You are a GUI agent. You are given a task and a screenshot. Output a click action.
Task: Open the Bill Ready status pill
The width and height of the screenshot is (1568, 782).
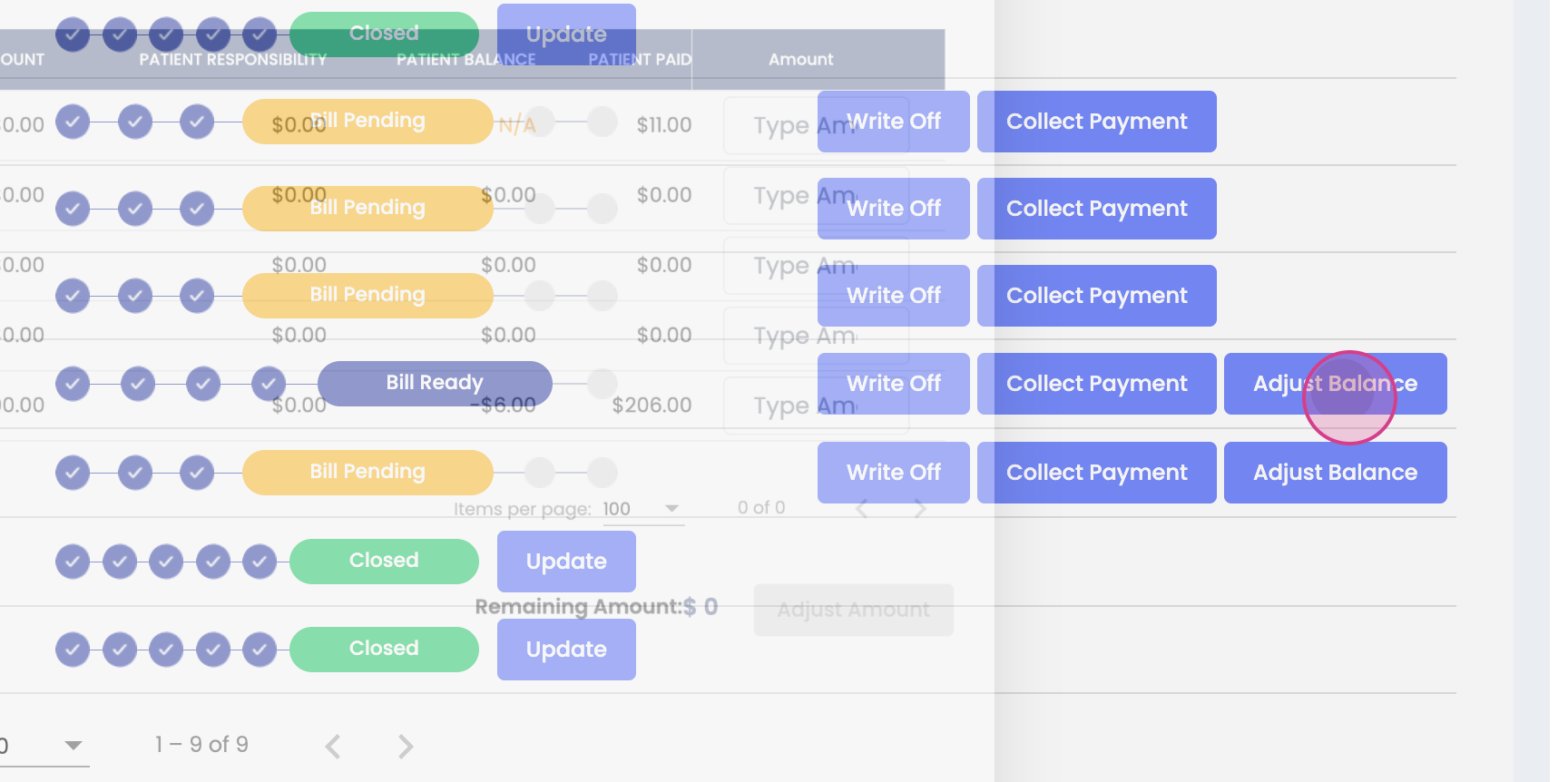point(435,383)
